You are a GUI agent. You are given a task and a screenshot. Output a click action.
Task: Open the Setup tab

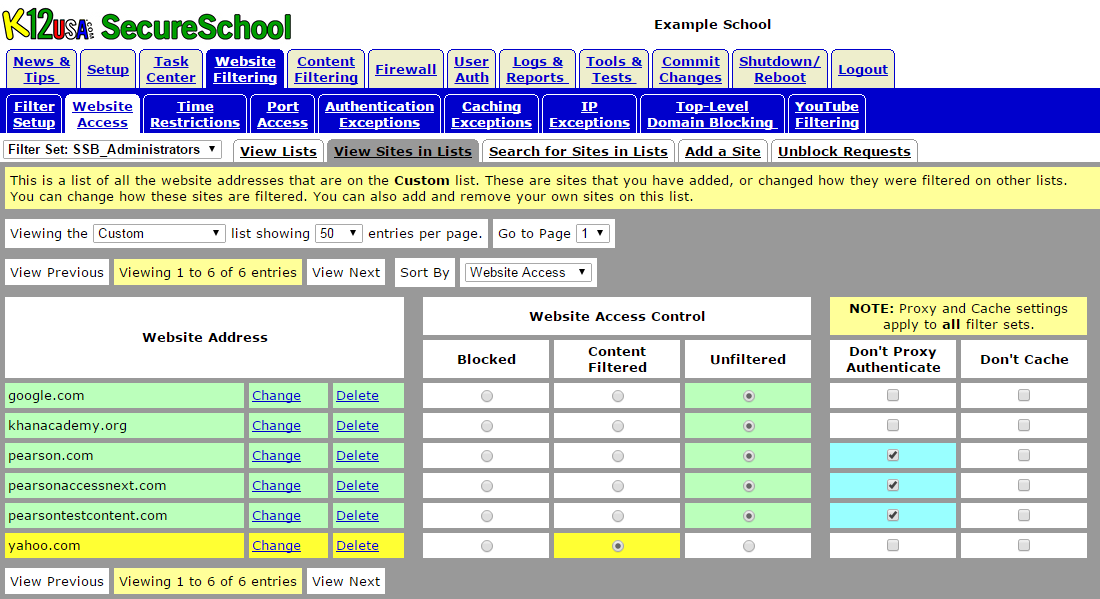coord(108,69)
